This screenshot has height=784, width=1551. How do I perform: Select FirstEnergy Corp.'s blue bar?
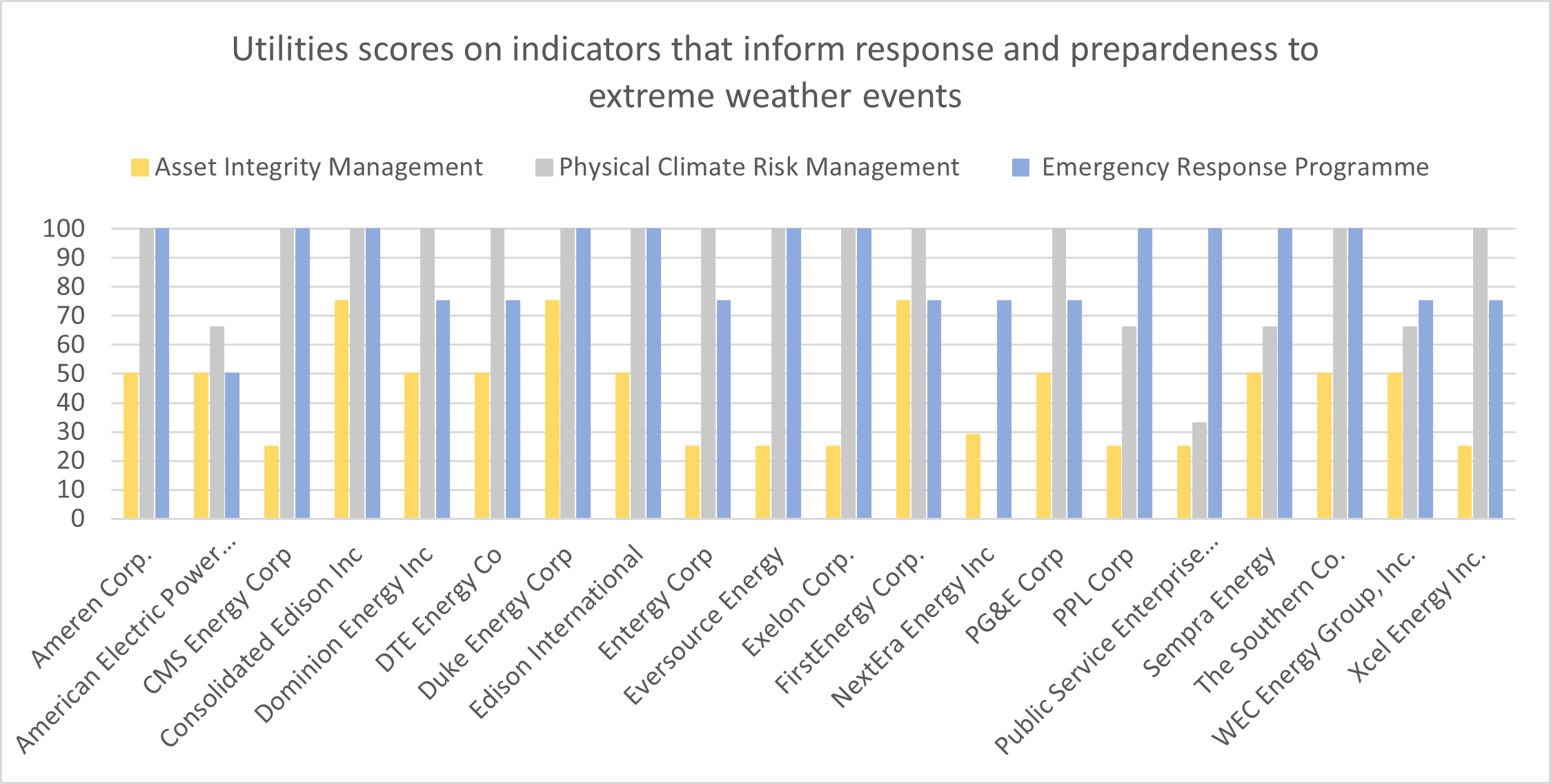(933, 410)
